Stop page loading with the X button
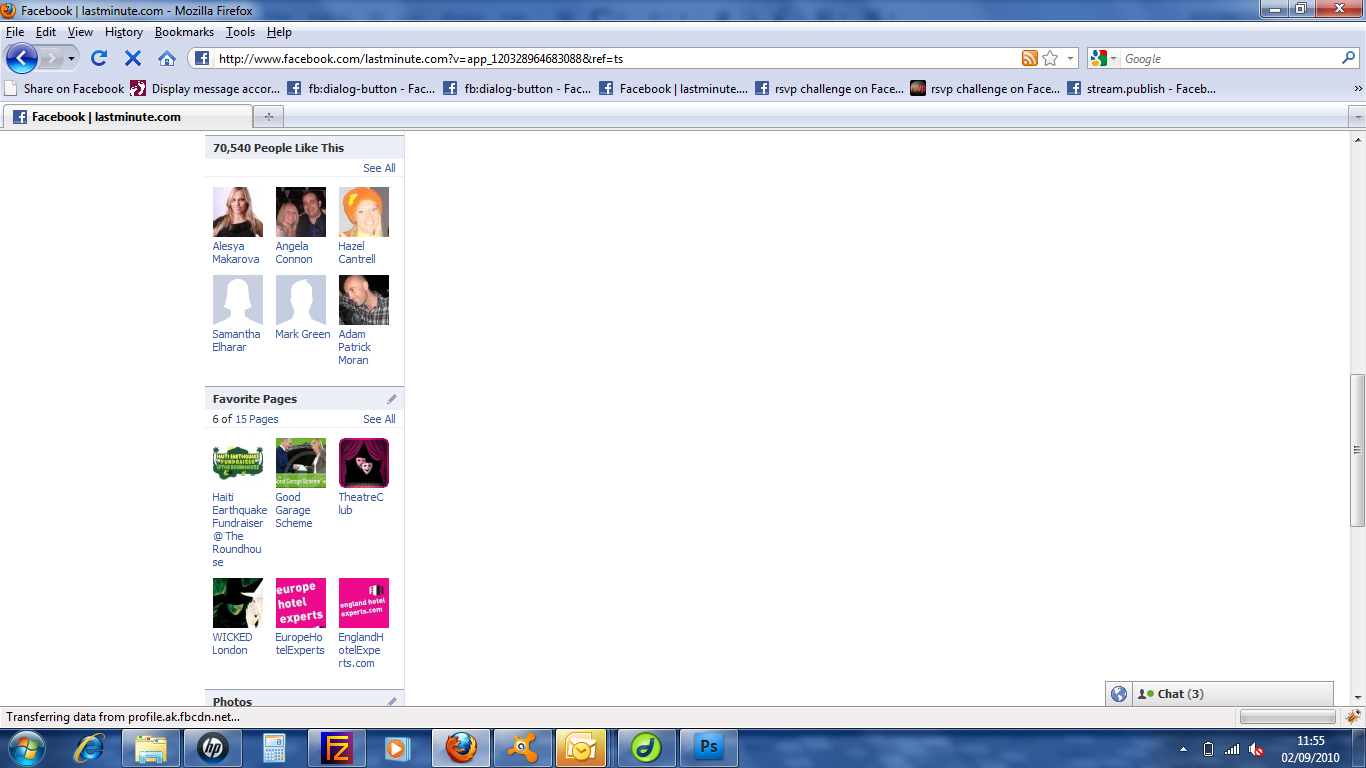1366x768 pixels. click(133, 58)
